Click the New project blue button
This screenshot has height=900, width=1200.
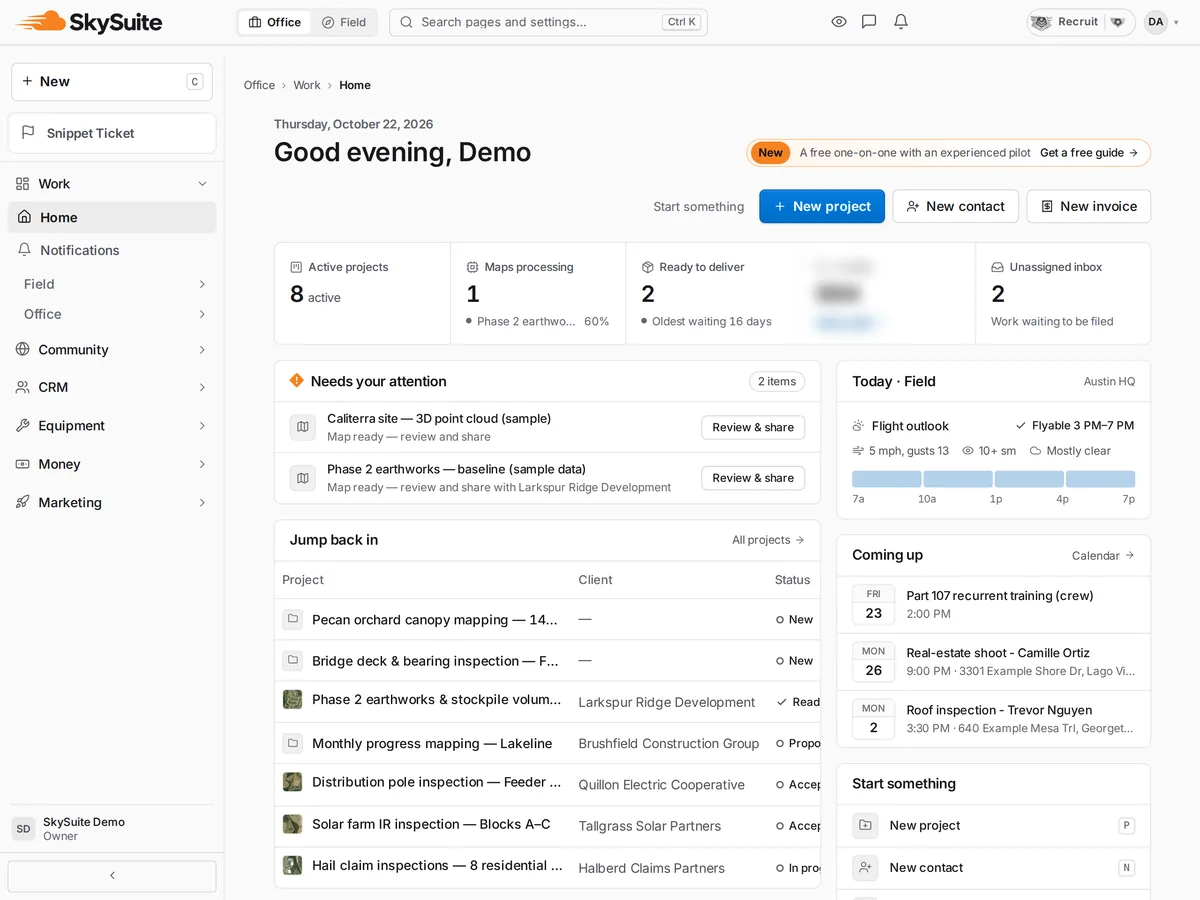(822, 206)
